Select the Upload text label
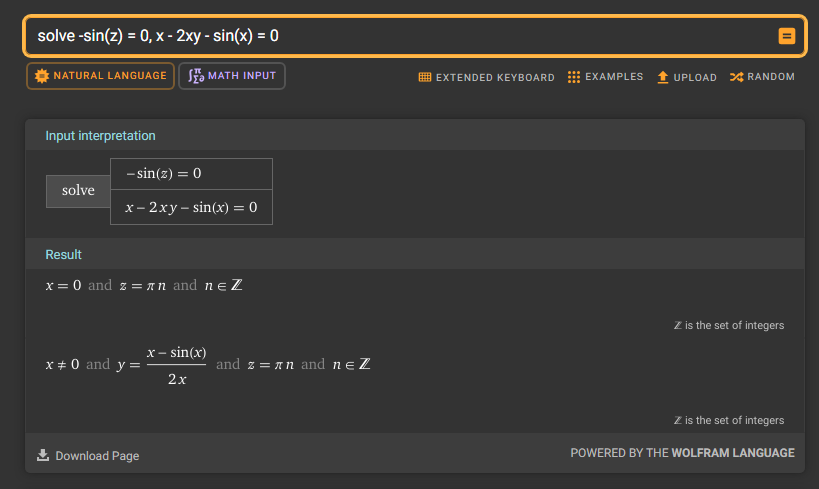This screenshot has width=819, height=489. pyautogui.click(x=695, y=77)
